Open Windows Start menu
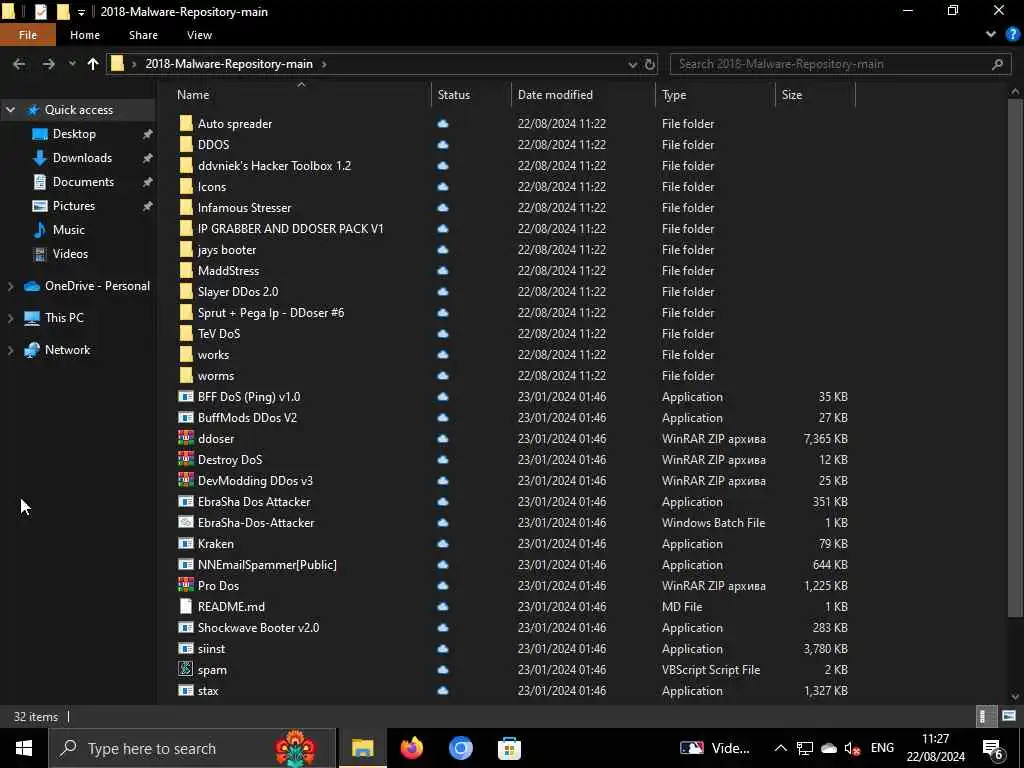Viewport: 1024px width, 768px height. [24, 748]
